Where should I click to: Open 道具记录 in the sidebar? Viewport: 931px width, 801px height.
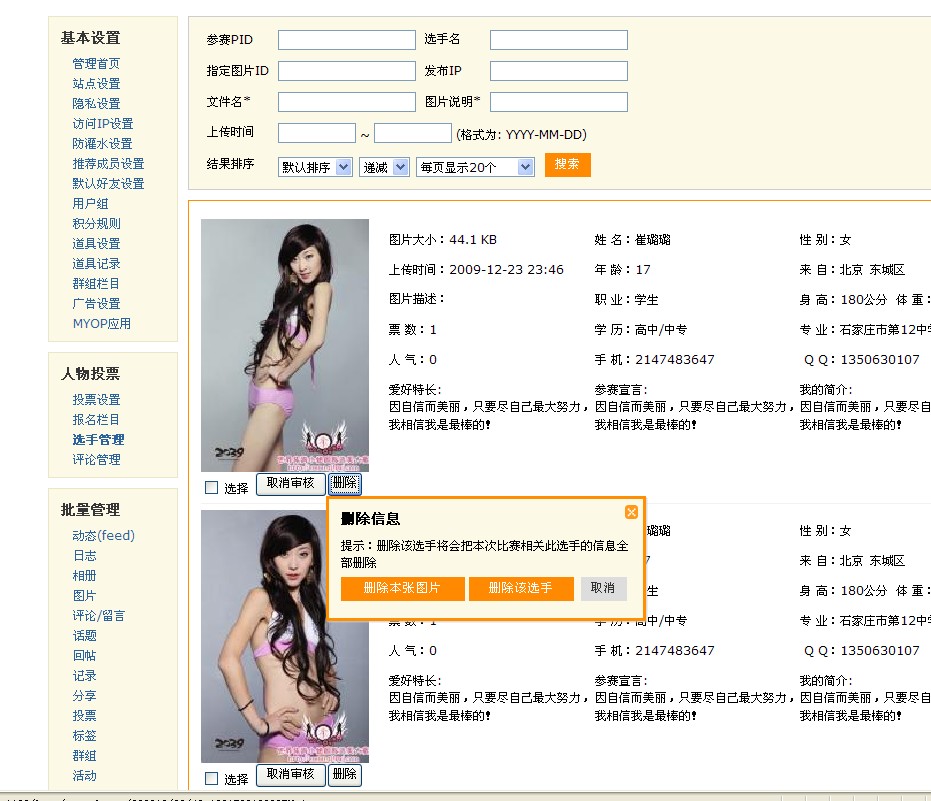point(96,264)
